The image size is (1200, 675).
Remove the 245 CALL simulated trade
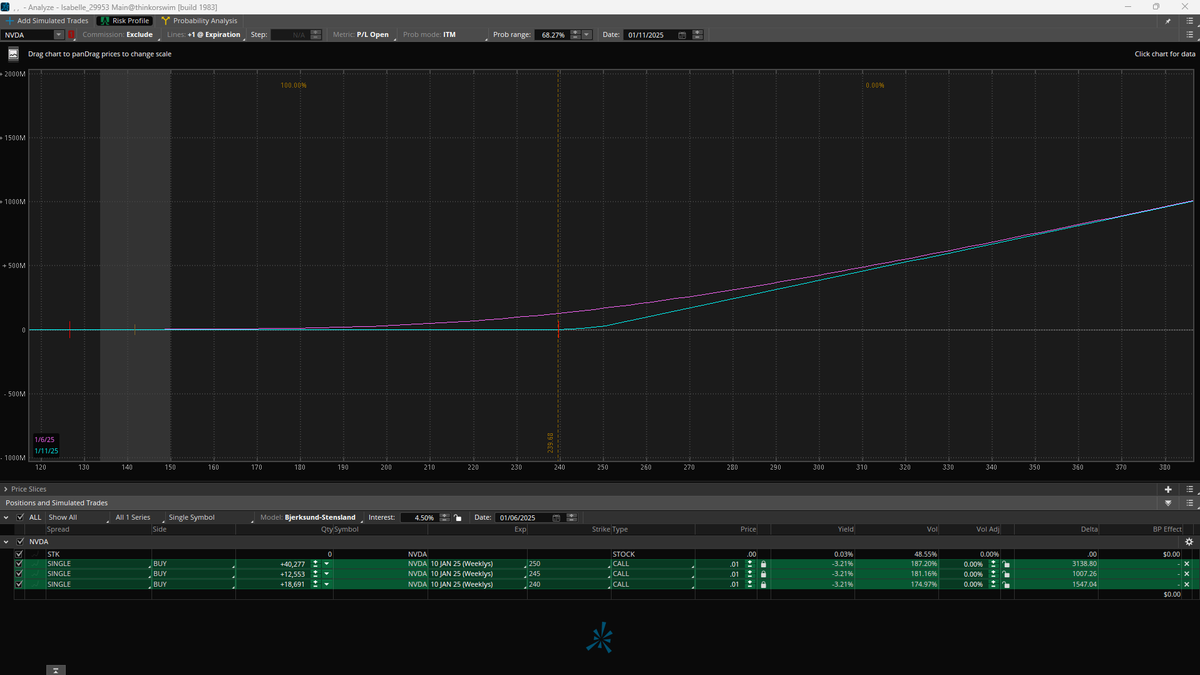[x=1187, y=574]
